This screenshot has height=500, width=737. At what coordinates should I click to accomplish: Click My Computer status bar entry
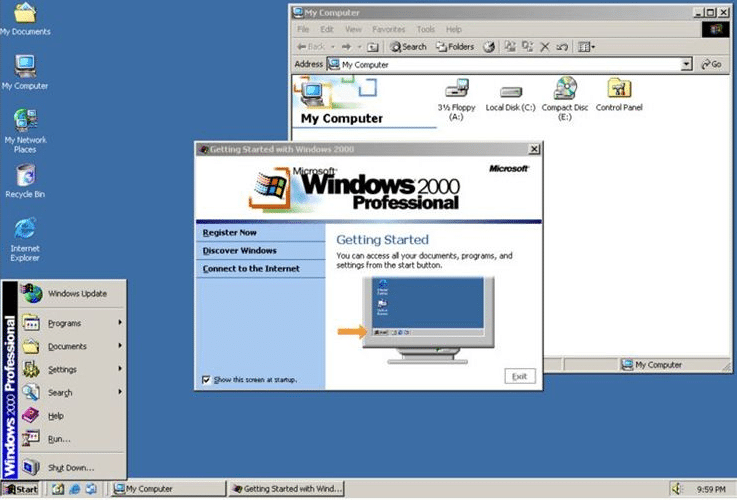[652, 365]
